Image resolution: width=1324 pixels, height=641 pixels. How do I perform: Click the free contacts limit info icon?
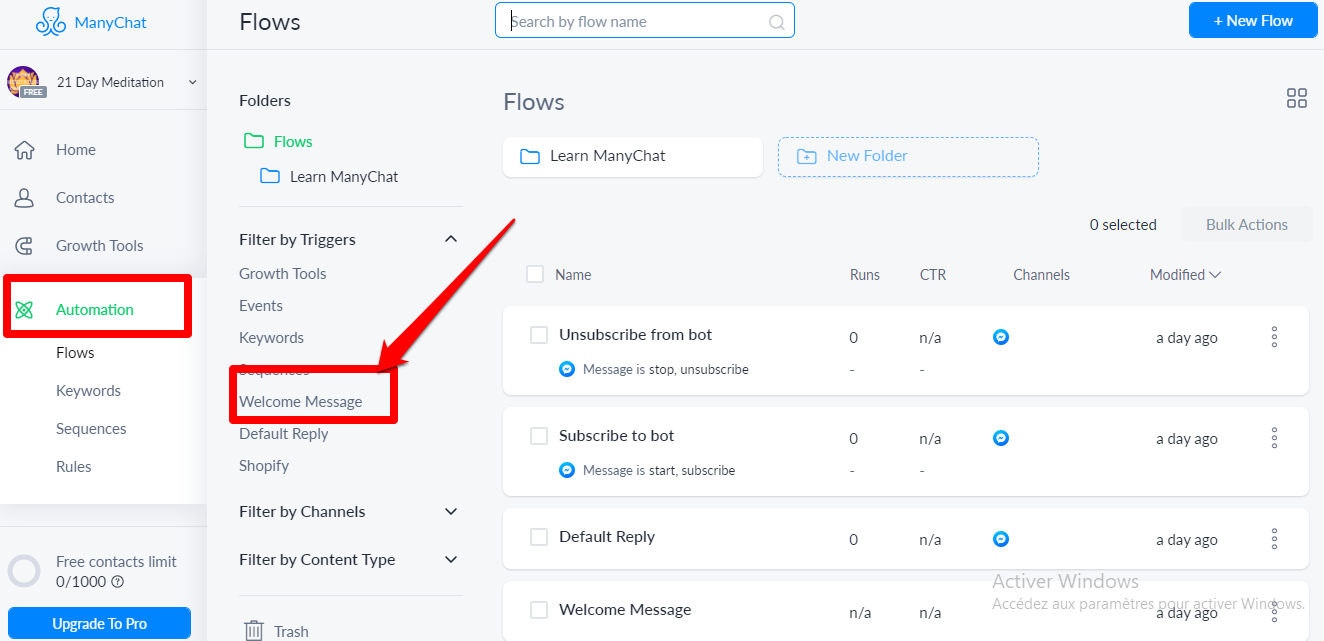click(x=118, y=582)
